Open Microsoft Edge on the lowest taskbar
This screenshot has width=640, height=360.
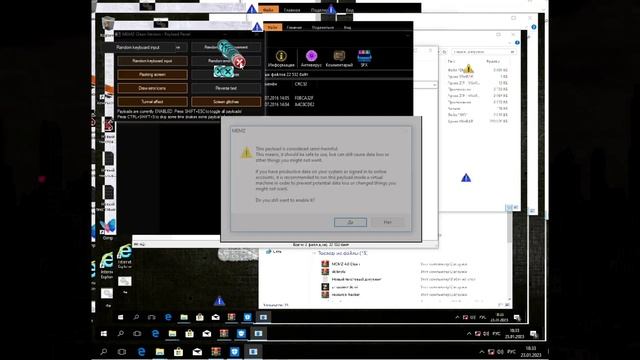tap(141, 351)
